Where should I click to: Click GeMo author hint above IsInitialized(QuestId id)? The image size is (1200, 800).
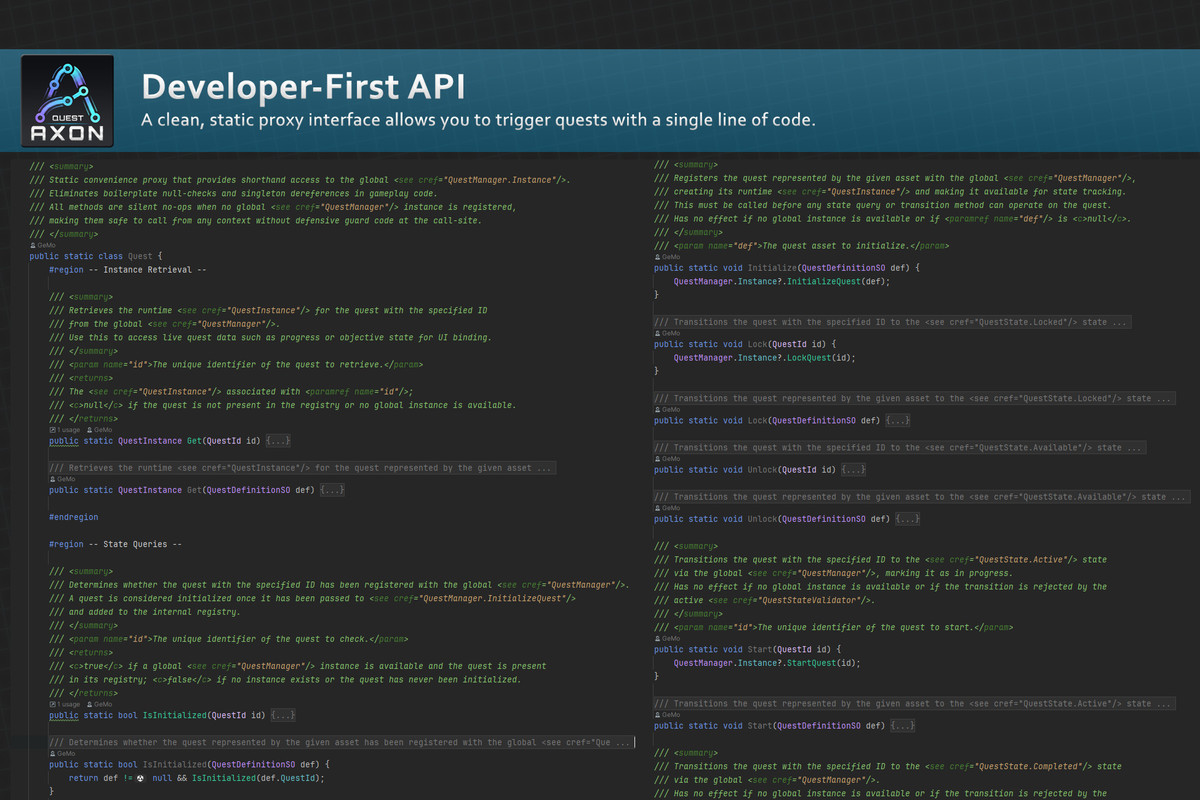click(100, 704)
